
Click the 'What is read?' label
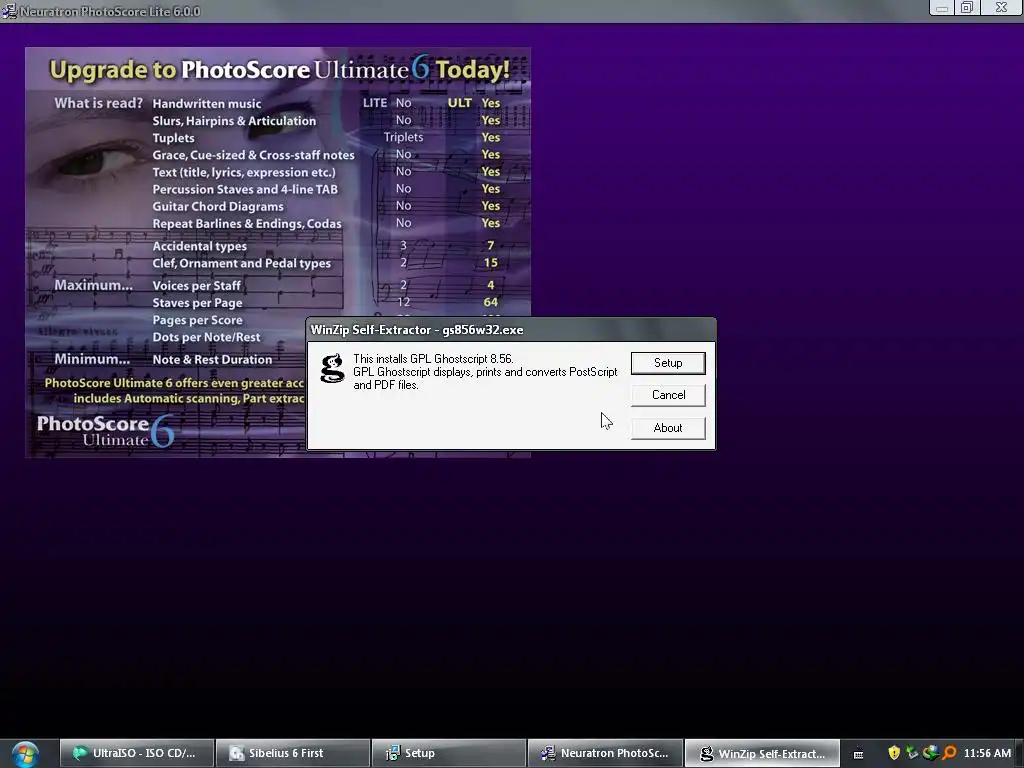[98, 103]
